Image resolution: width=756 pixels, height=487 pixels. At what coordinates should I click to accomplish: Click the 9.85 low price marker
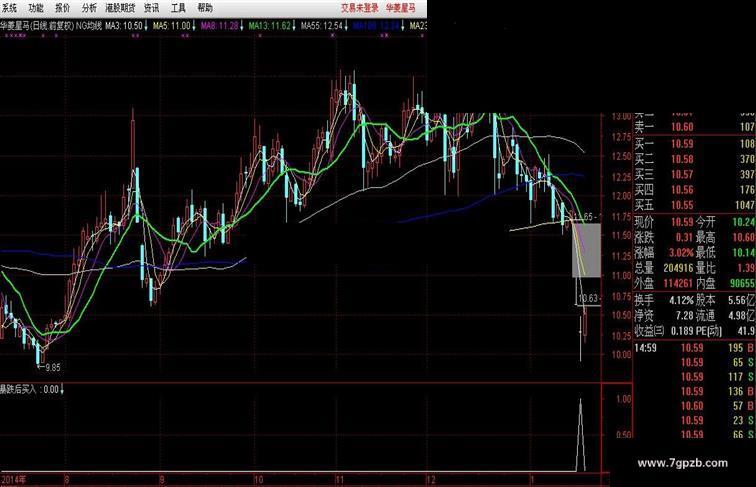pyautogui.click(x=53, y=367)
